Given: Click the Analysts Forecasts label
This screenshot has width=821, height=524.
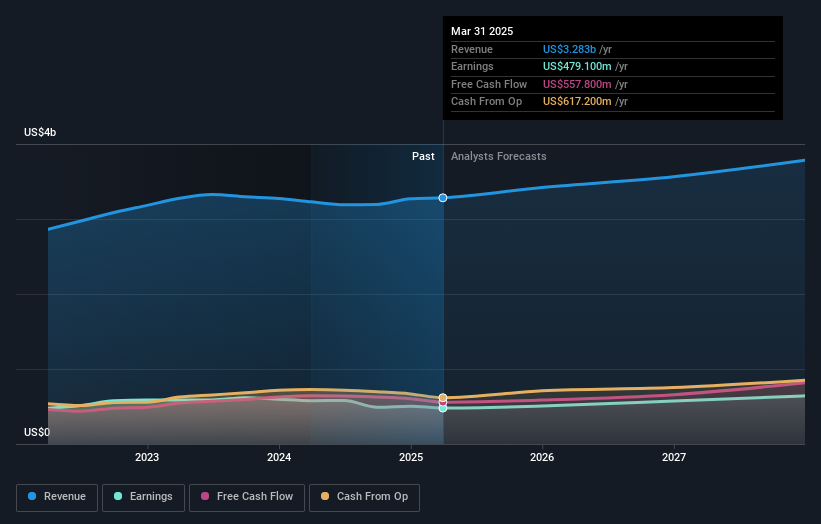Looking at the screenshot, I should coord(498,157).
